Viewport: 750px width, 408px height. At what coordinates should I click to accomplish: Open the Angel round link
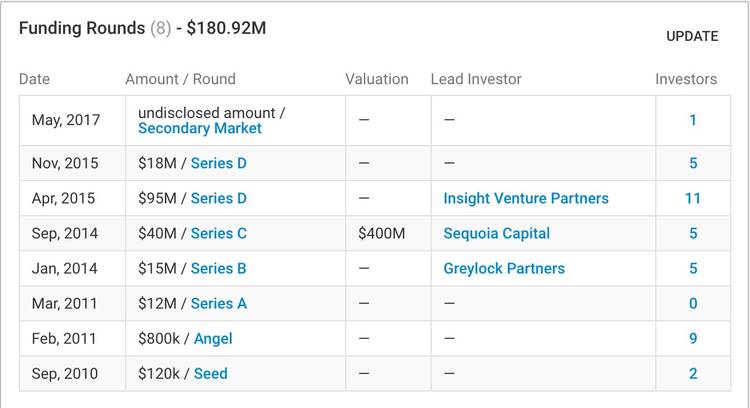click(x=213, y=339)
